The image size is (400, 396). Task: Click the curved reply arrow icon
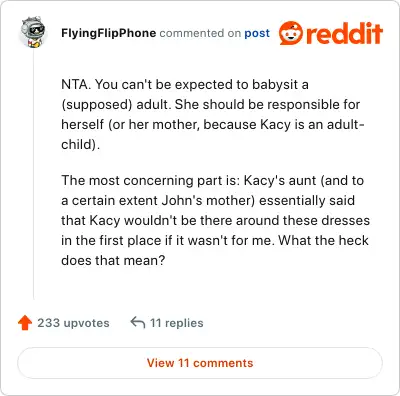[138, 322]
